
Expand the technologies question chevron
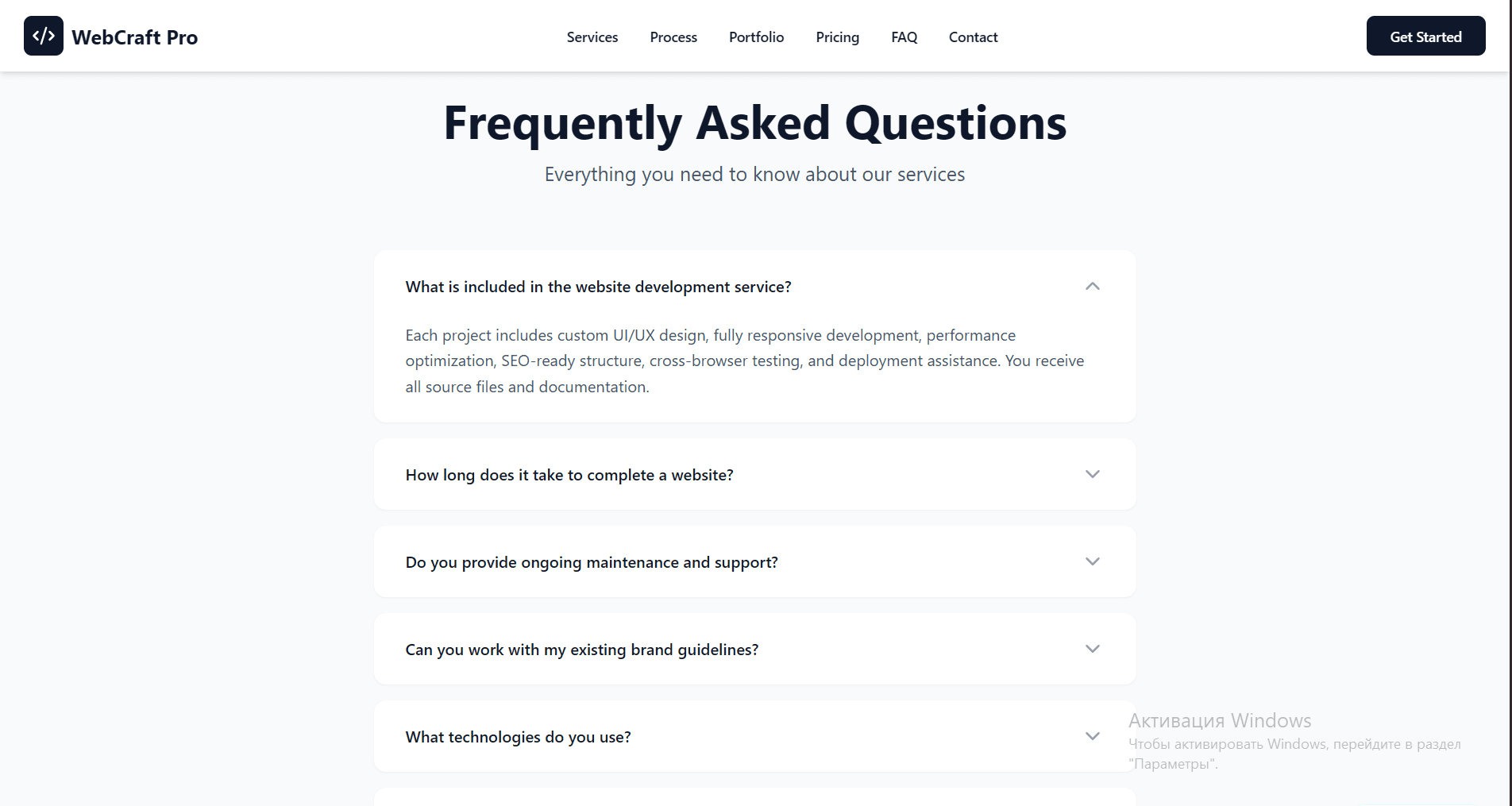coord(1092,736)
